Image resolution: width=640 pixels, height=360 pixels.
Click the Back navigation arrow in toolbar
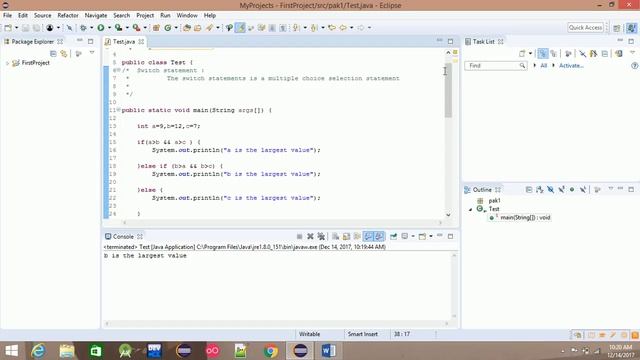(x=343, y=28)
